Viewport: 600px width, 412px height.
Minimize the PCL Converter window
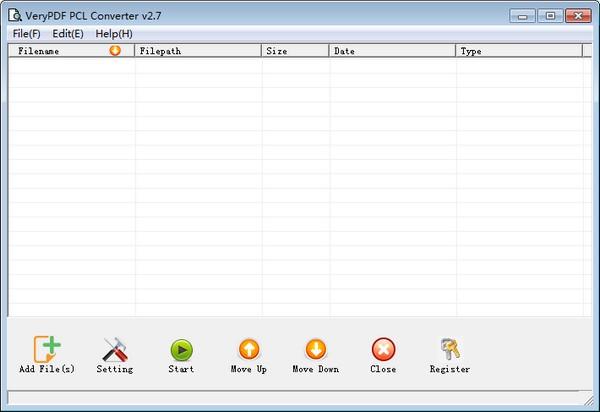point(522,16)
